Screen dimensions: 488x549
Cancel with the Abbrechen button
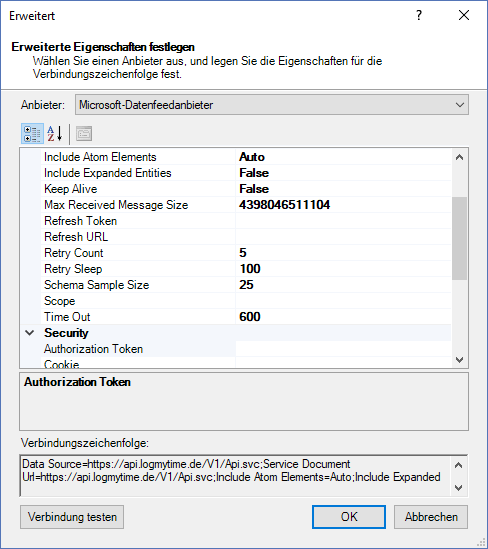(x=431, y=517)
